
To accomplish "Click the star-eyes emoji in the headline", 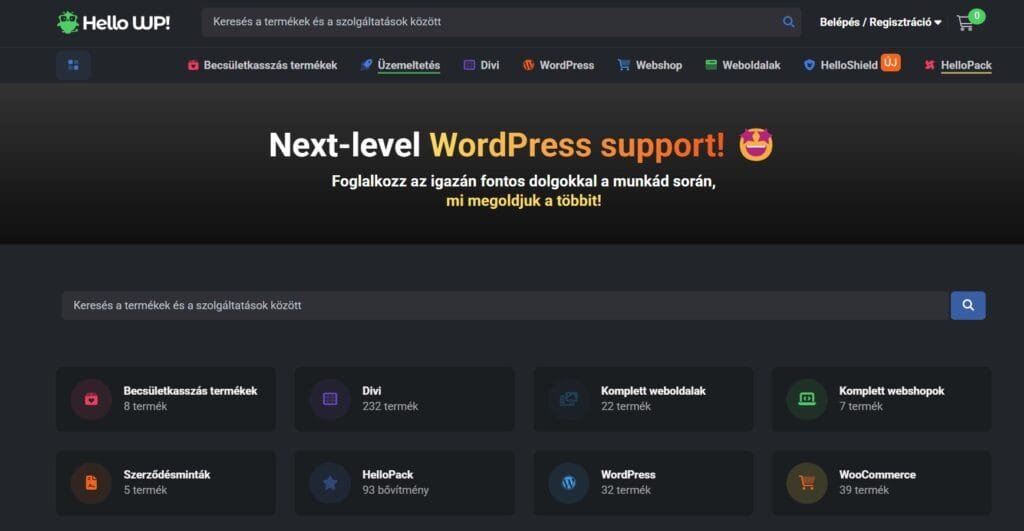I will coord(756,144).
